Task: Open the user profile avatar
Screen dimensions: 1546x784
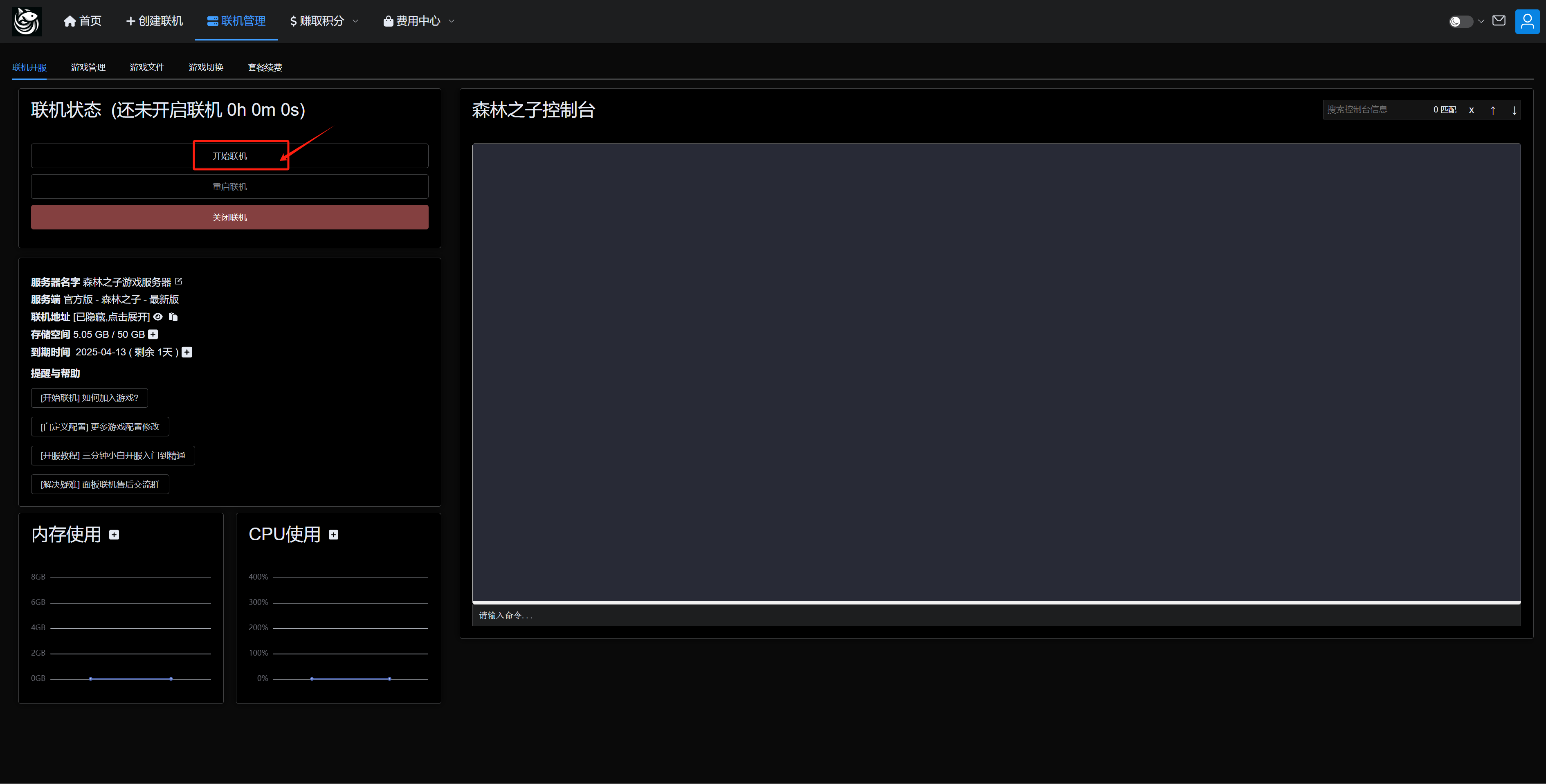Action: [x=1527, y=21]
